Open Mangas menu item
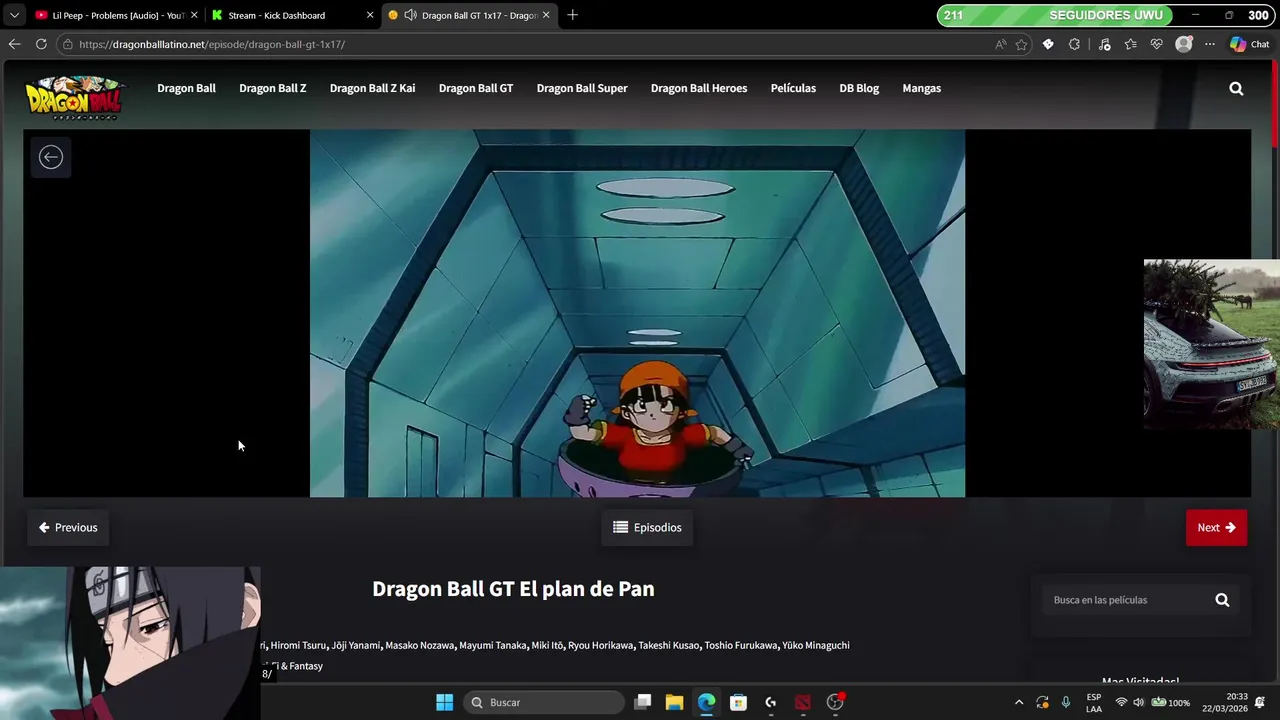Image resolution: width=1280 pixels, height=720 pixels. point(921,88)
